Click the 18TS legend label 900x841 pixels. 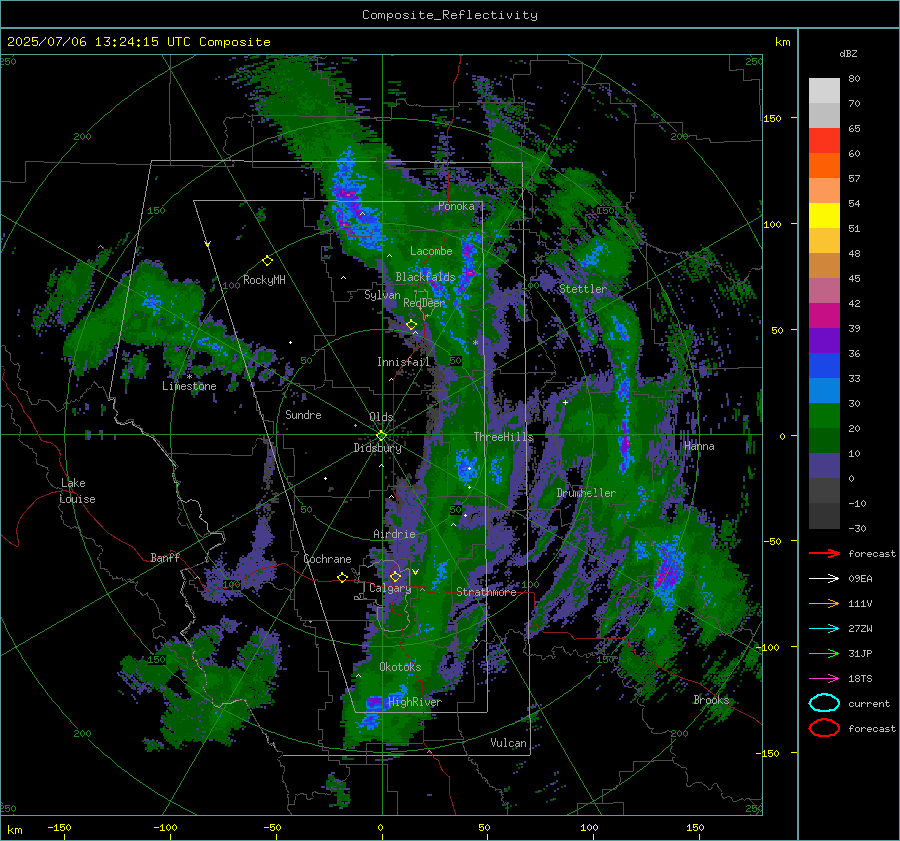[860, 679]
